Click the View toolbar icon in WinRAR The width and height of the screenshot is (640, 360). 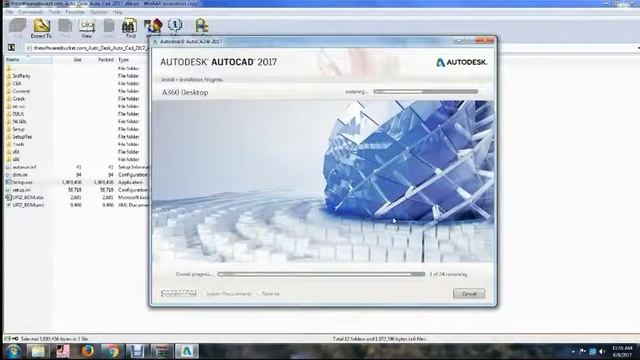tap(87, 28)
